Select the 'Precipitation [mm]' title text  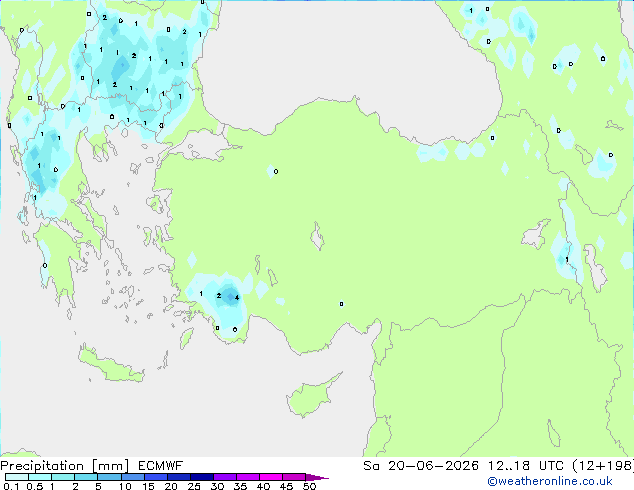tap(65, 466)
